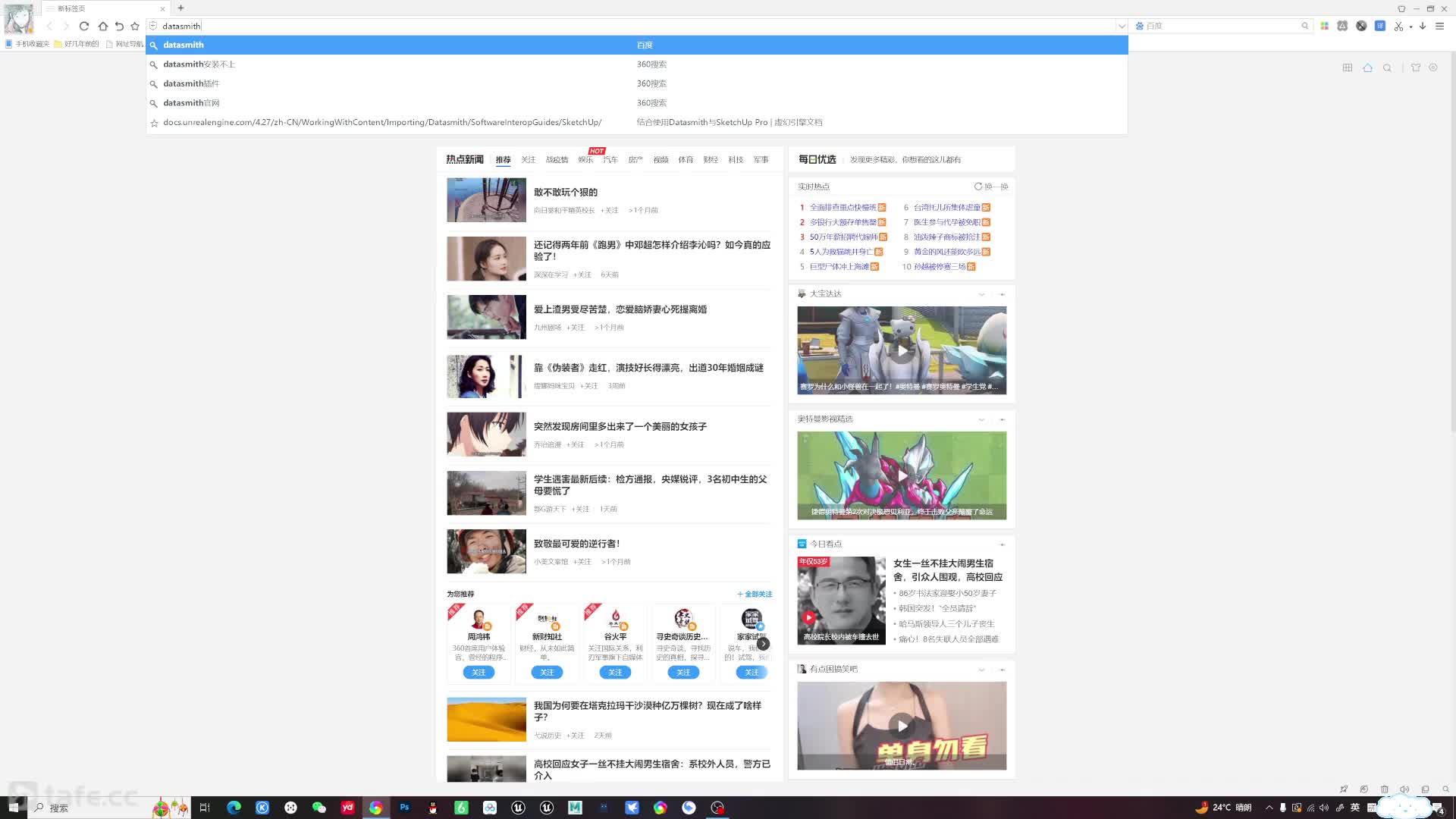
Task: Click the Baidu search input field
Action: [1221, 26]
